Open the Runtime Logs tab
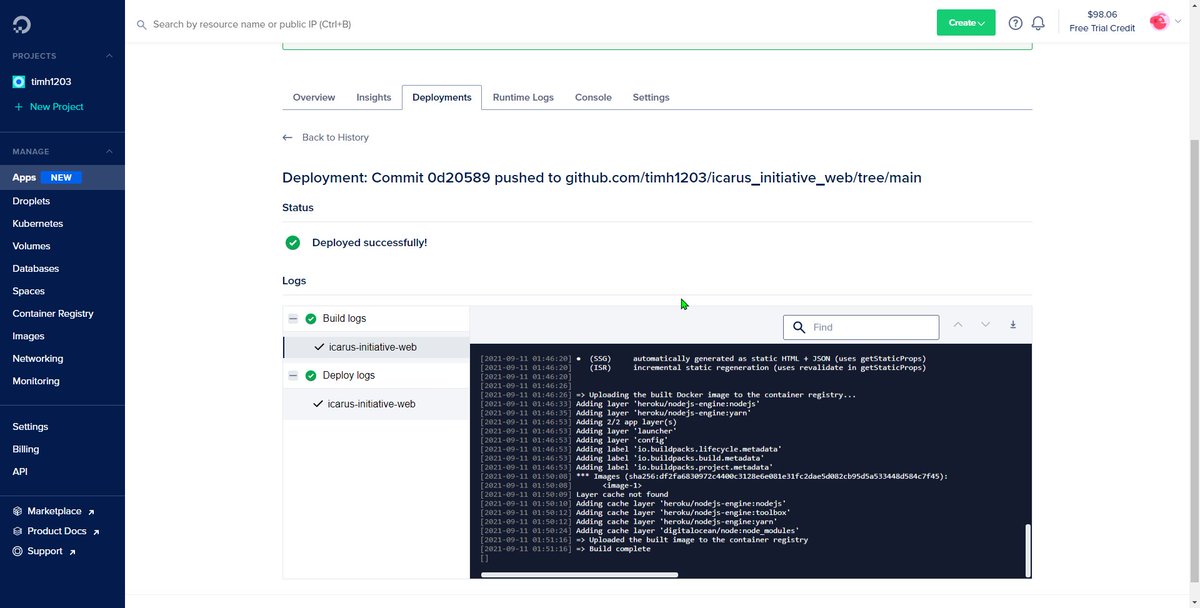 point(523,97)
